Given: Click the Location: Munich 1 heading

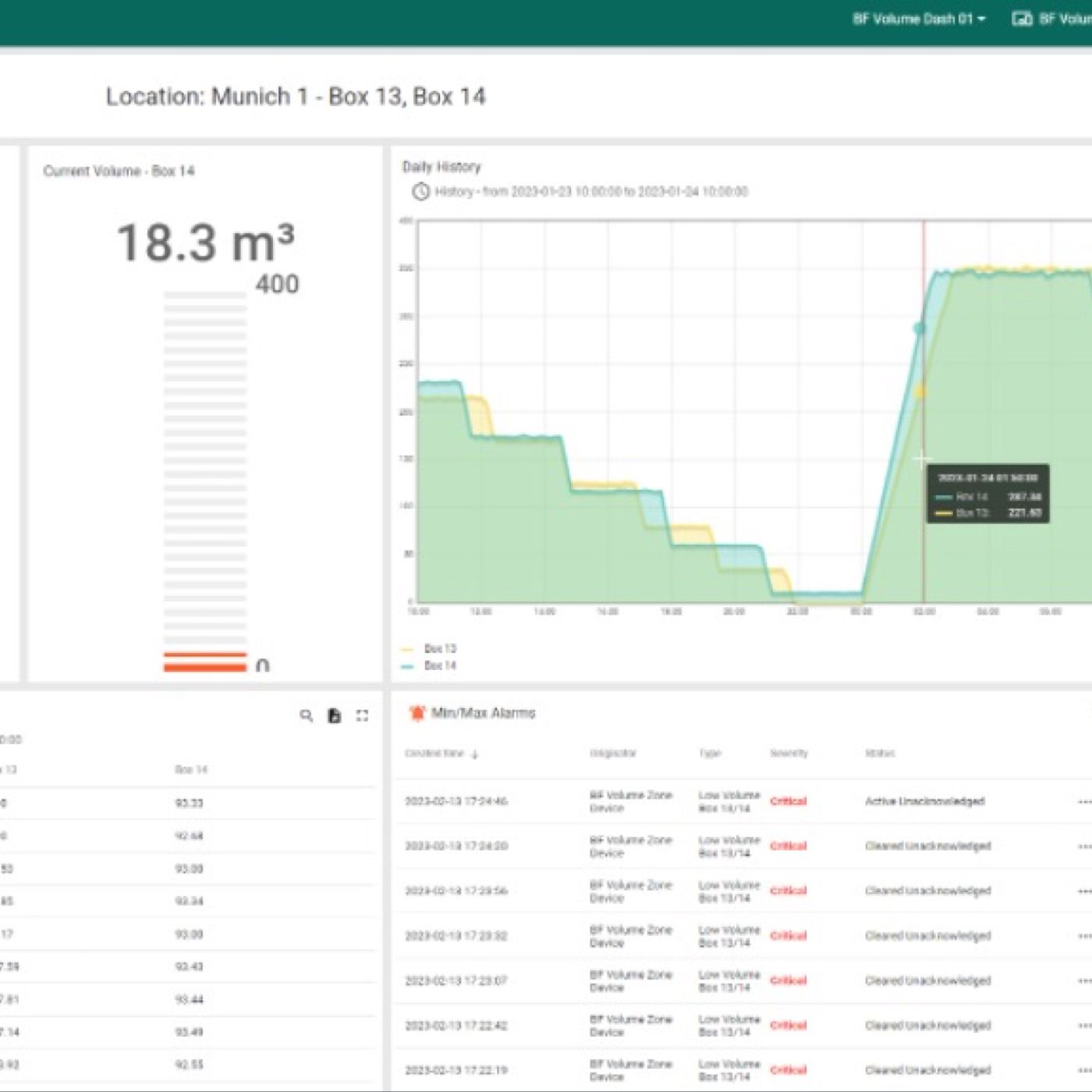Looking at the screenshot, I should 296,97.
